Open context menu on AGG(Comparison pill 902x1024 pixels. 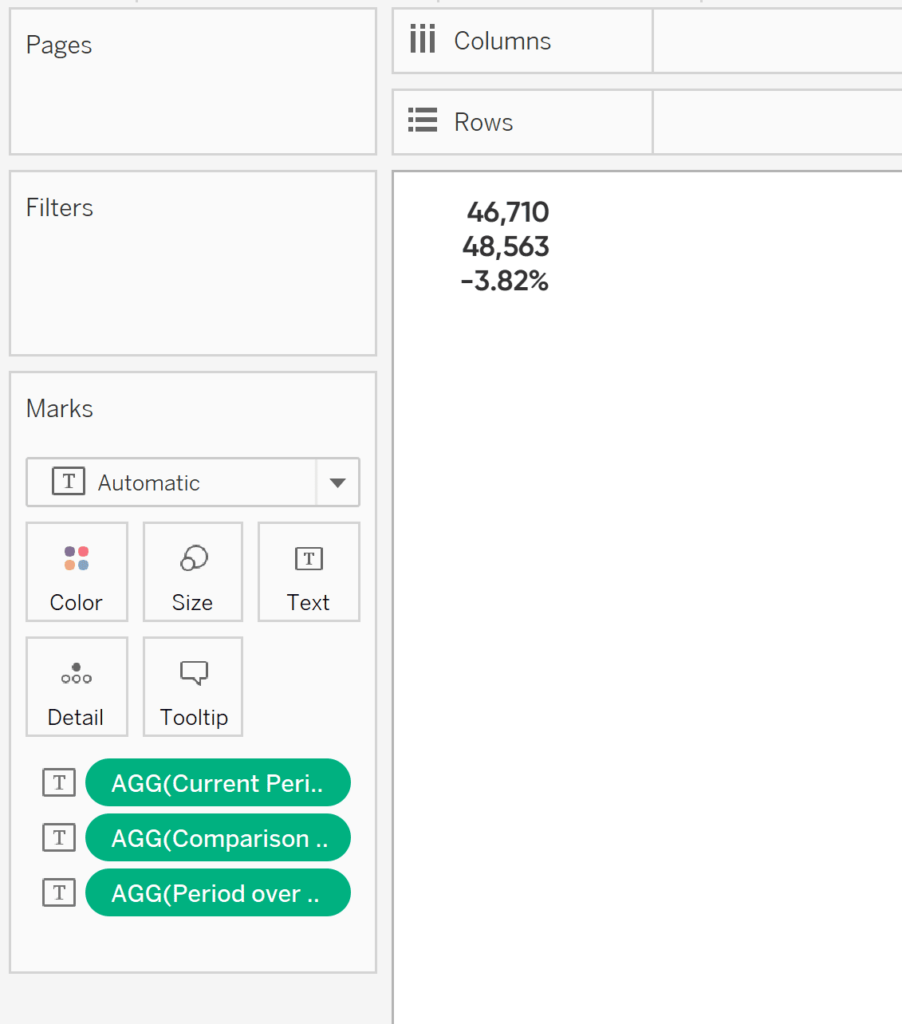218,837
